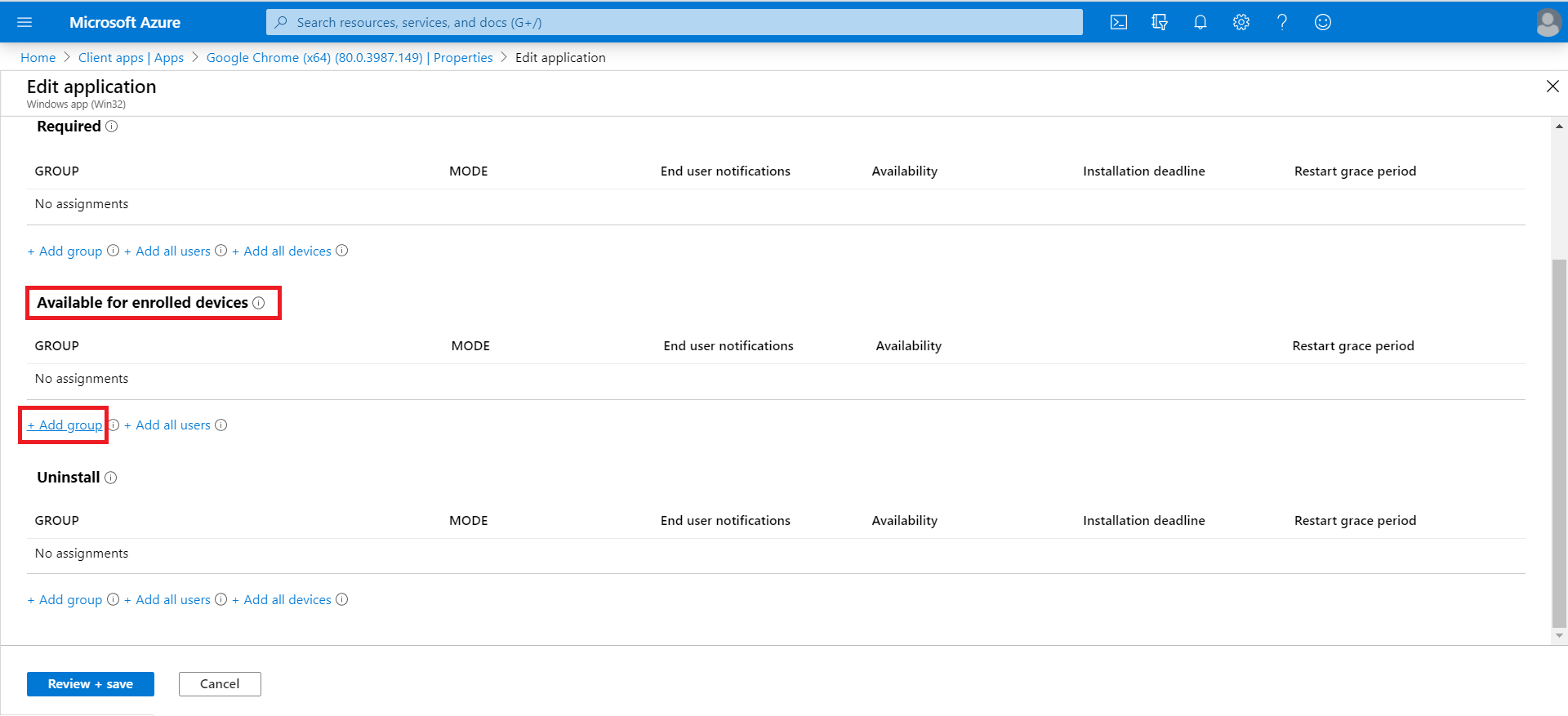Click End user notifications header in Uninstall table
The width and height of the screenshot is (1568, 716).
tap(725, 521)
